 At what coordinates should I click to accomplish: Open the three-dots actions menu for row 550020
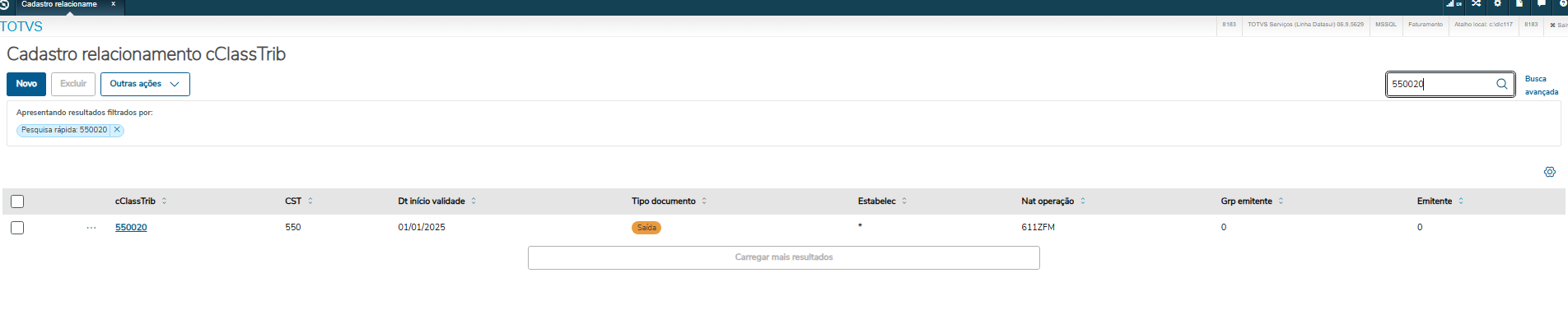click(91, 228)
